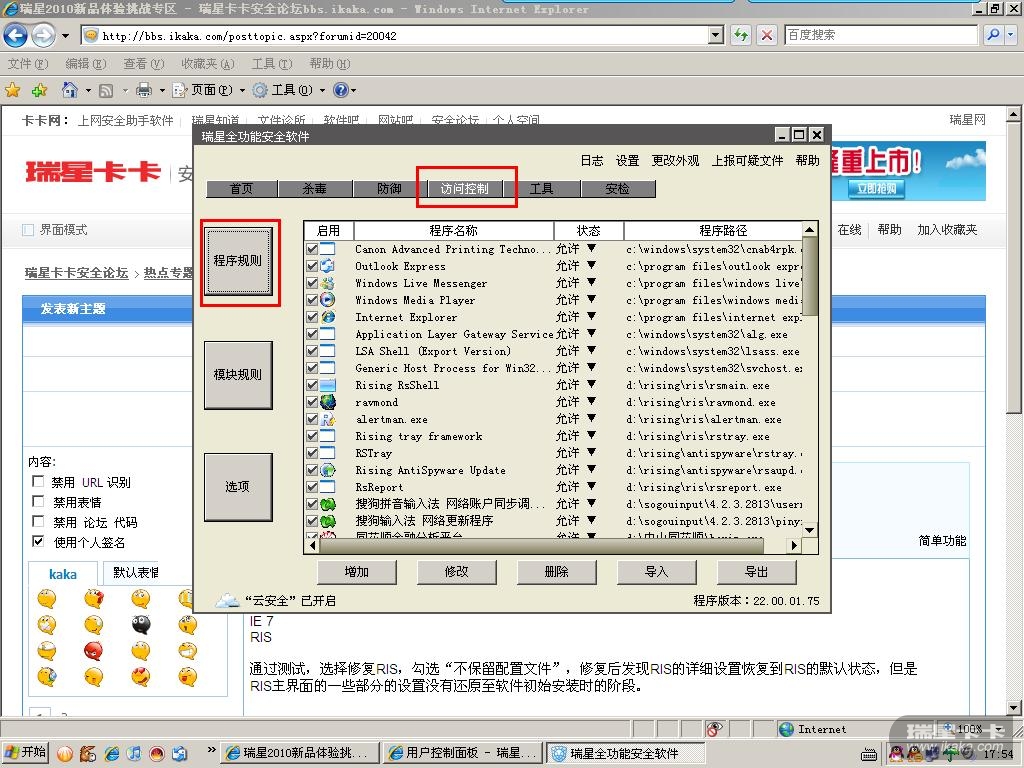
Task: Open the Favorites star icon
Action: coord(12,90)
